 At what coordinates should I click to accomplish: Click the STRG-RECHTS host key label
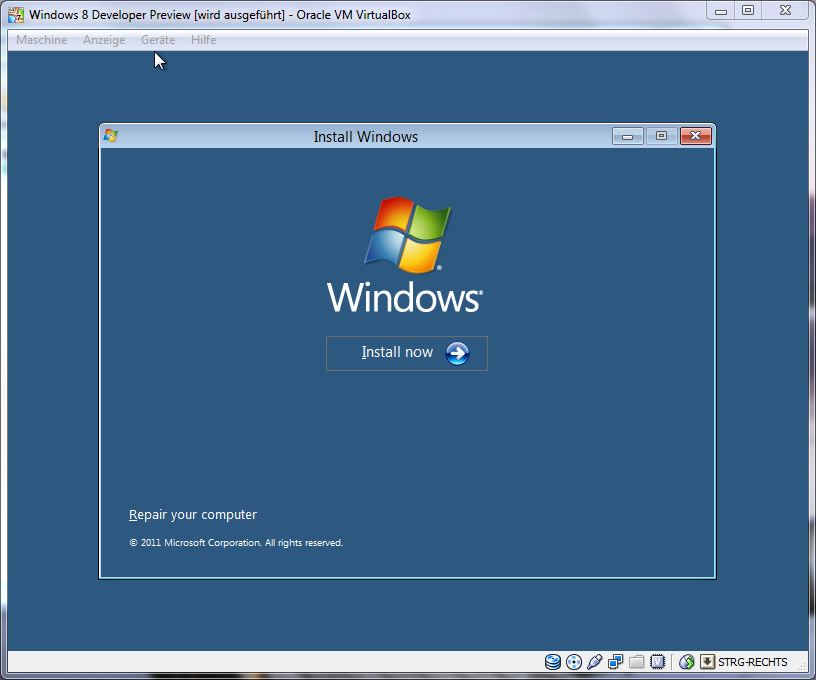(x=753, y=662)
